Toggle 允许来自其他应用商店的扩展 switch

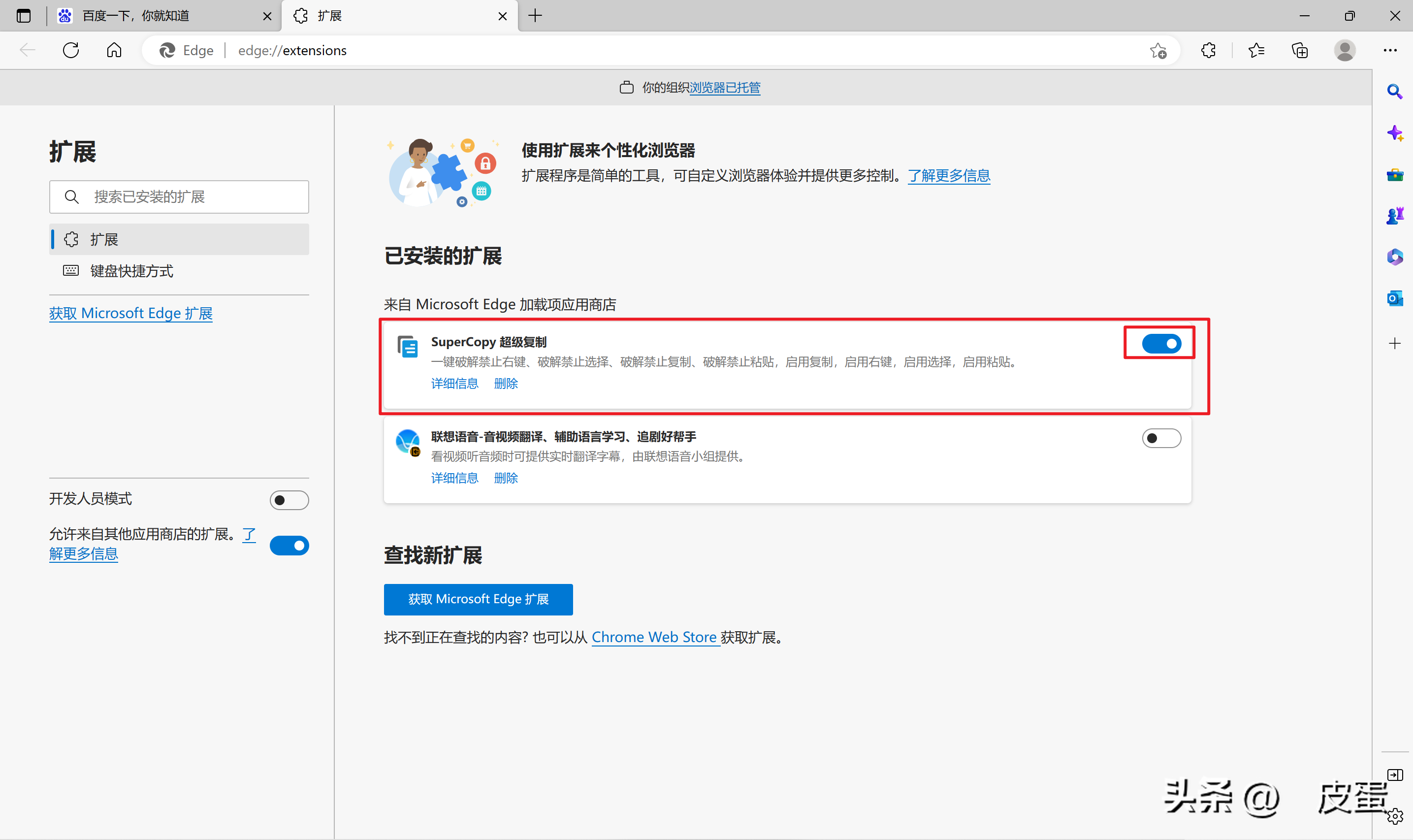point(289,546)
